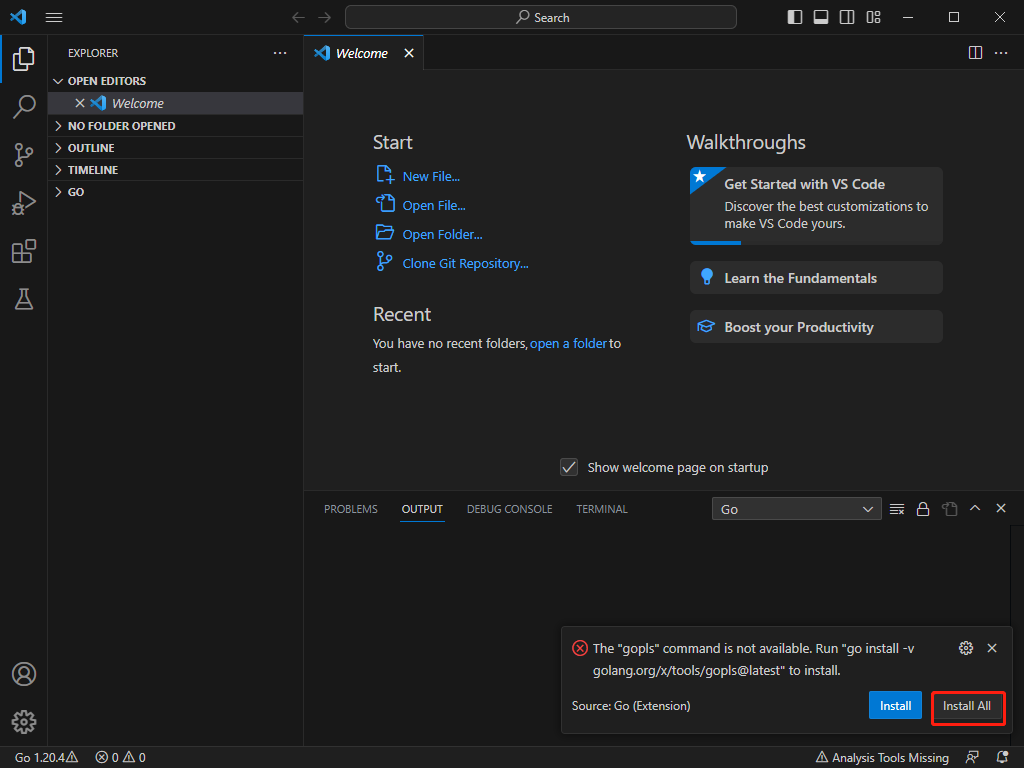Image resolution: width=1024 pixels, height=768 pixels.
Task: Maximize the panel with the up chevron
Action: point(975,508)
